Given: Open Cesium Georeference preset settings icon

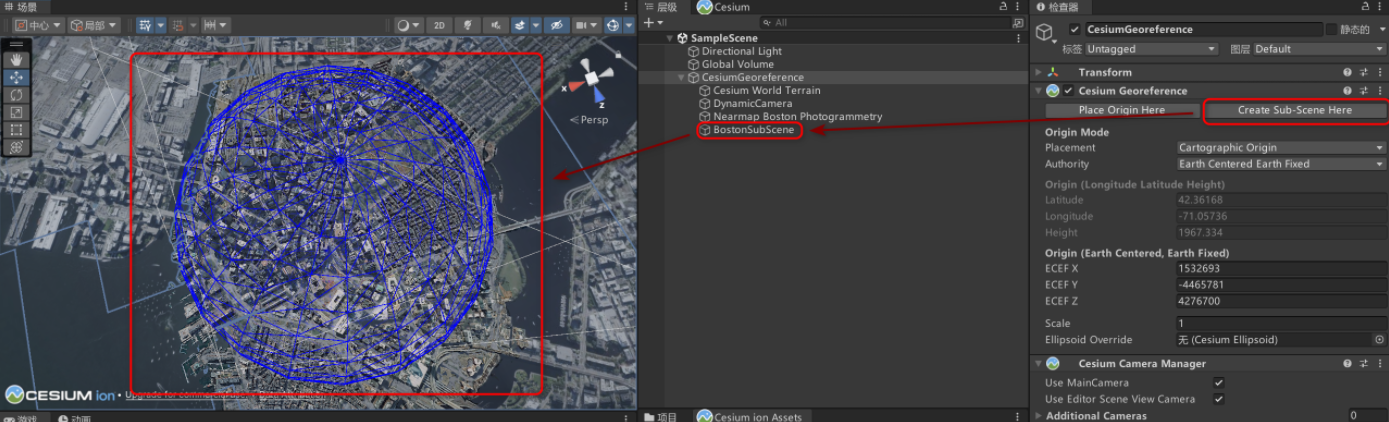Looking at the screenshot, I should coord(1363,91).
